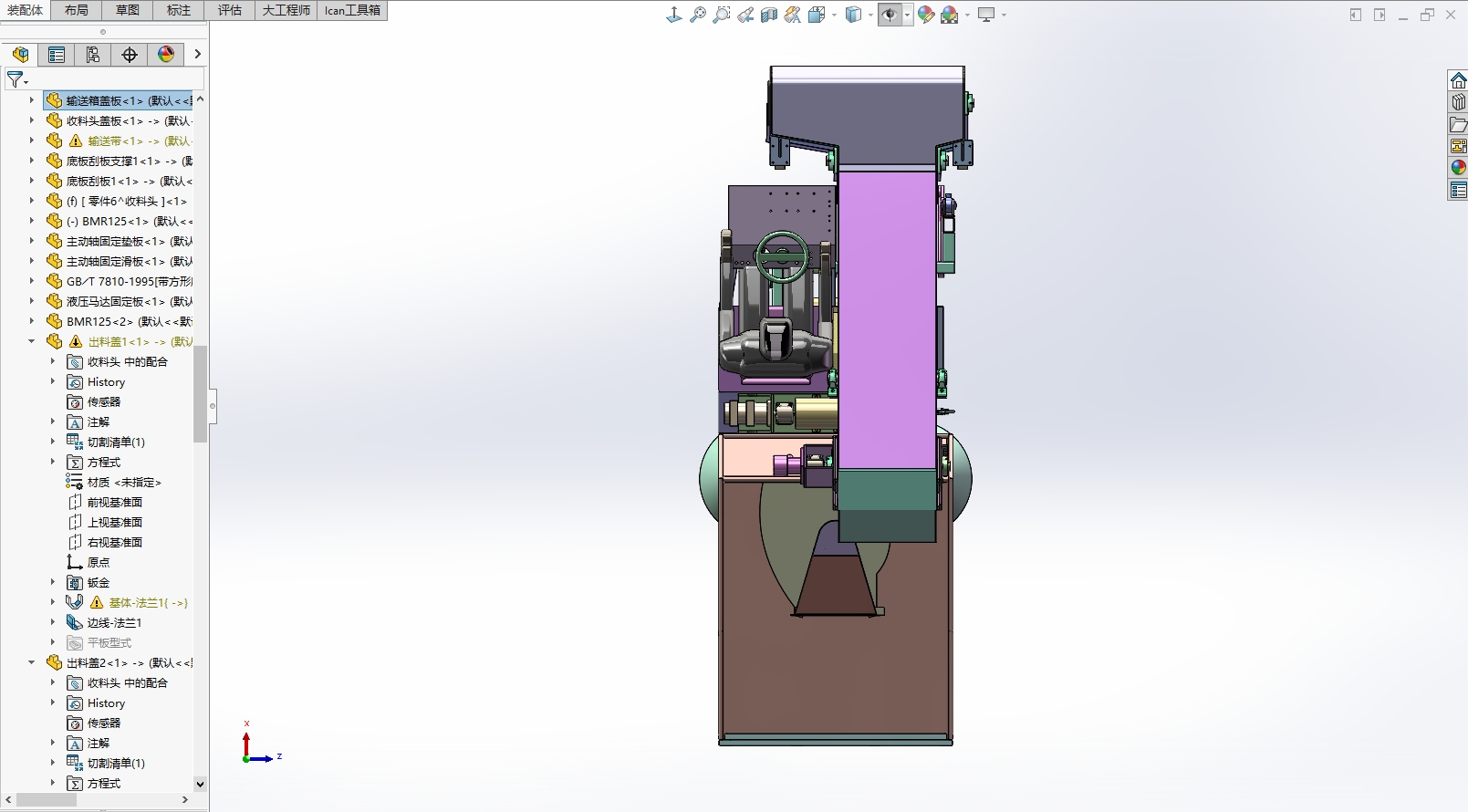Viewport: 1468px width, 812px height.
Task: Toggle the Hide/Show Items eye button
Action: click(890, 15)
